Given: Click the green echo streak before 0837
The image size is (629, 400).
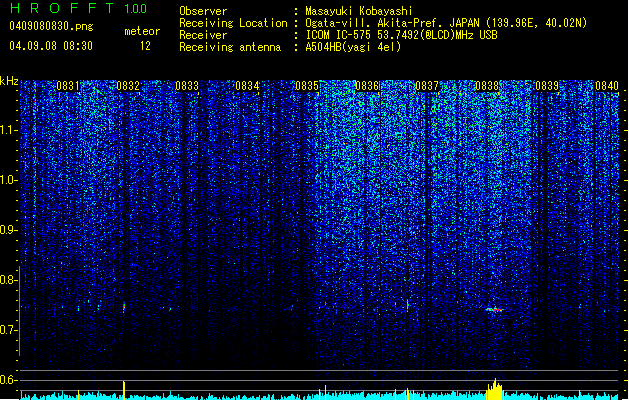Looking at the screenshot, I should click(408, 305).
